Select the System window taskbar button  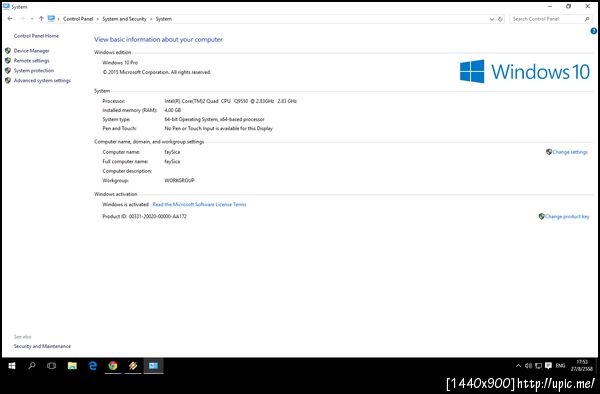point(153,366)
